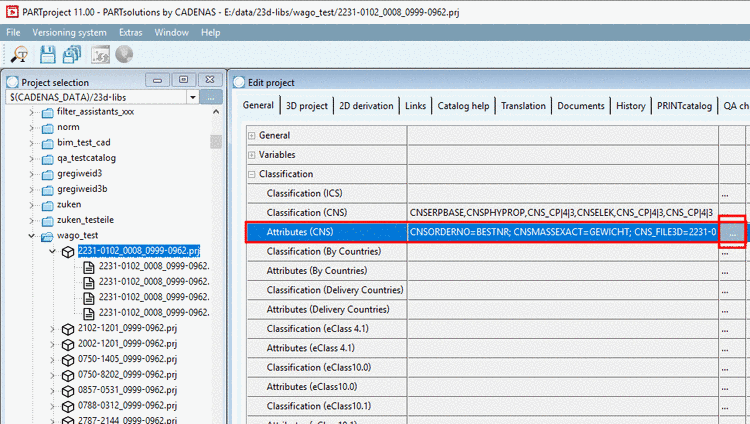Expand the Variables section
The height and width of the screenshot is (424, 750).
[x=252, y=155]
